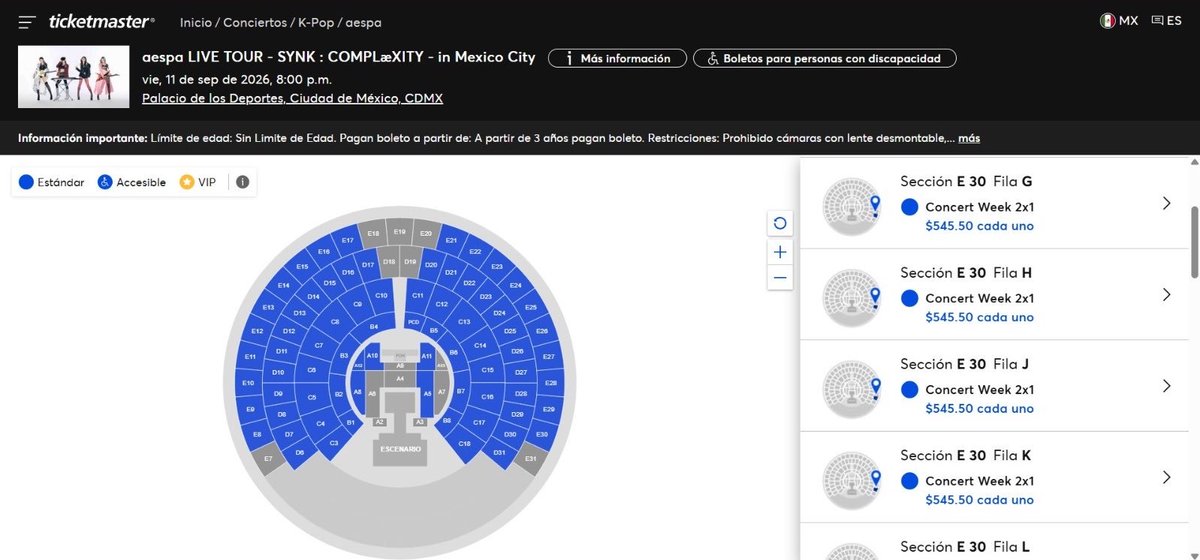This screenshot has height=560, width=1200.
Task: Open the hamburger menu beside Ticketmaster logo
Action: click(27, 22)
